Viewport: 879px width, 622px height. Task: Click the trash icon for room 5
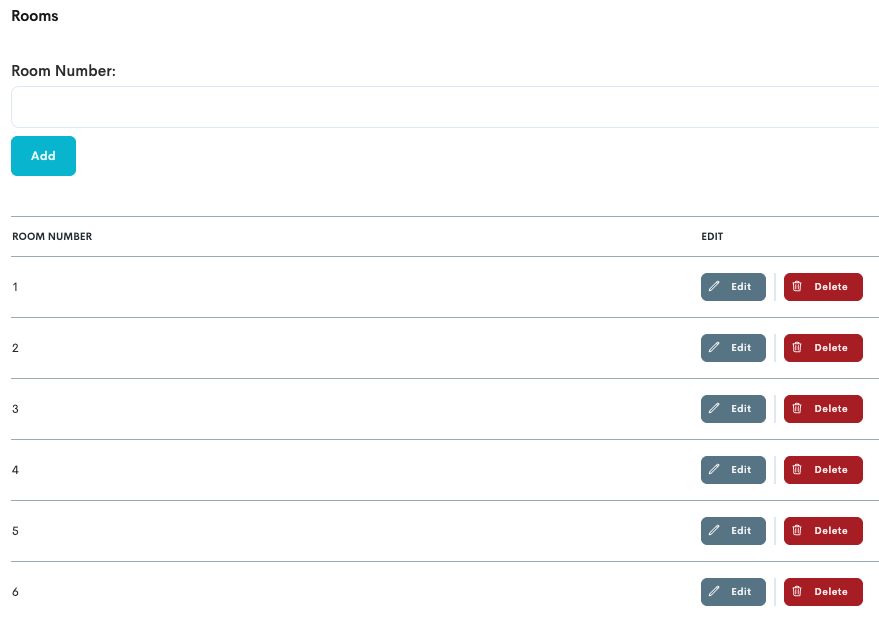click(797, 531)
